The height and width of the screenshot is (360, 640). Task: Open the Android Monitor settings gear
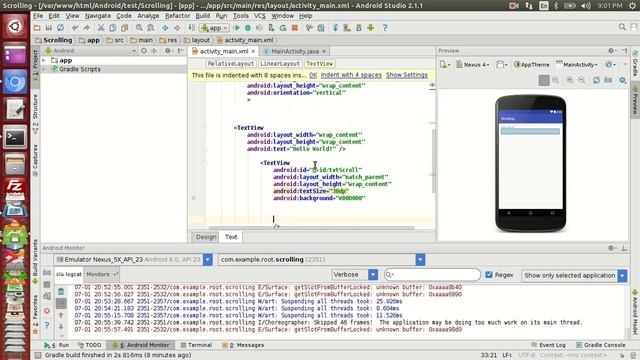click(611, 248)
